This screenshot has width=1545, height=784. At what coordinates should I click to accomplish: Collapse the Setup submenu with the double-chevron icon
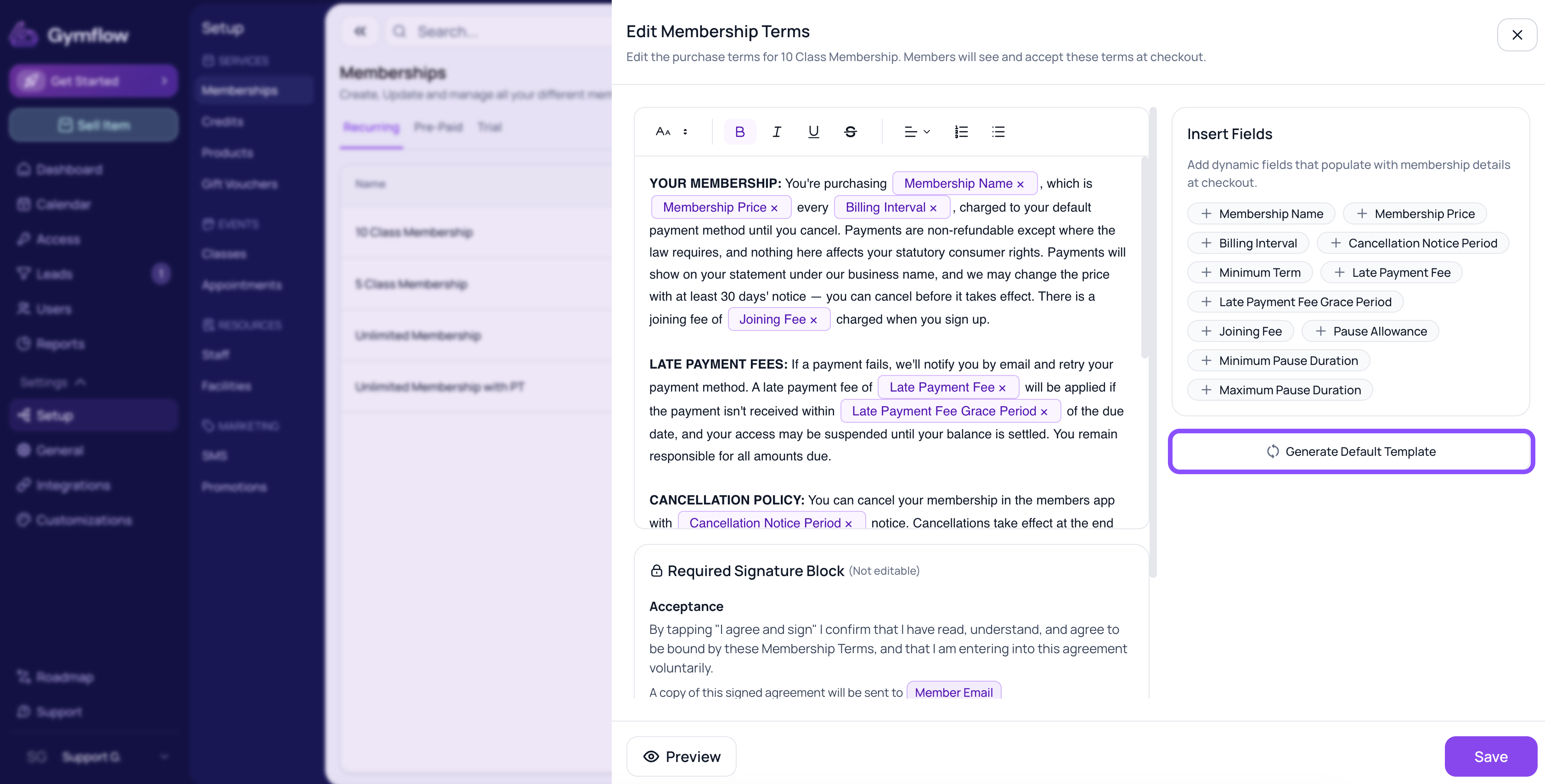[x=360, y=31]
